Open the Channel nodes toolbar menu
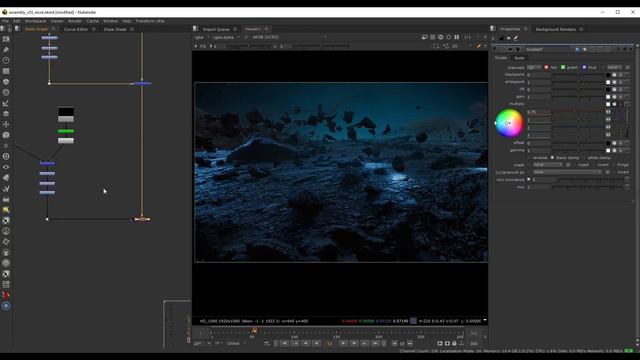The width and height of the screenshot is (640, 360). coord(6,71)
